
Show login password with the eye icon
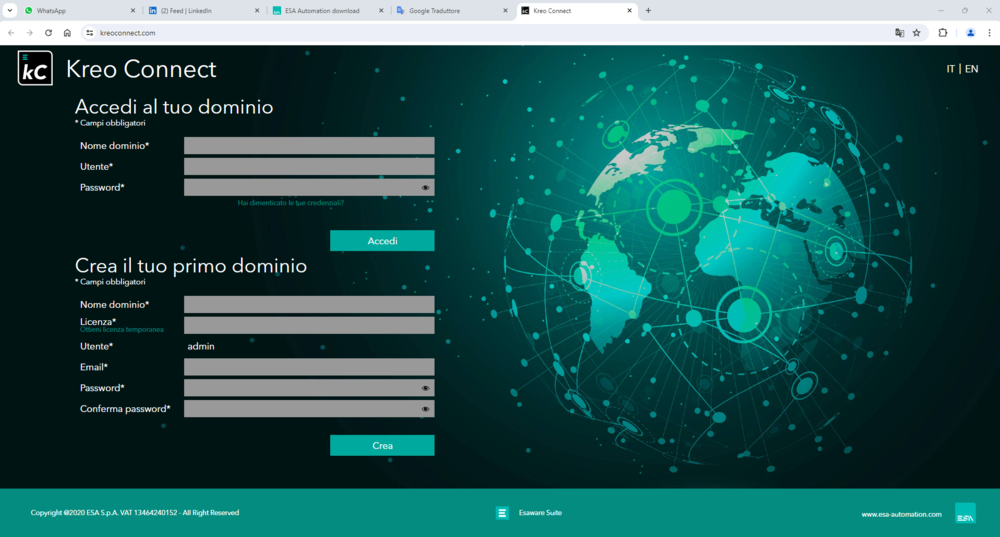click(425, 188)
